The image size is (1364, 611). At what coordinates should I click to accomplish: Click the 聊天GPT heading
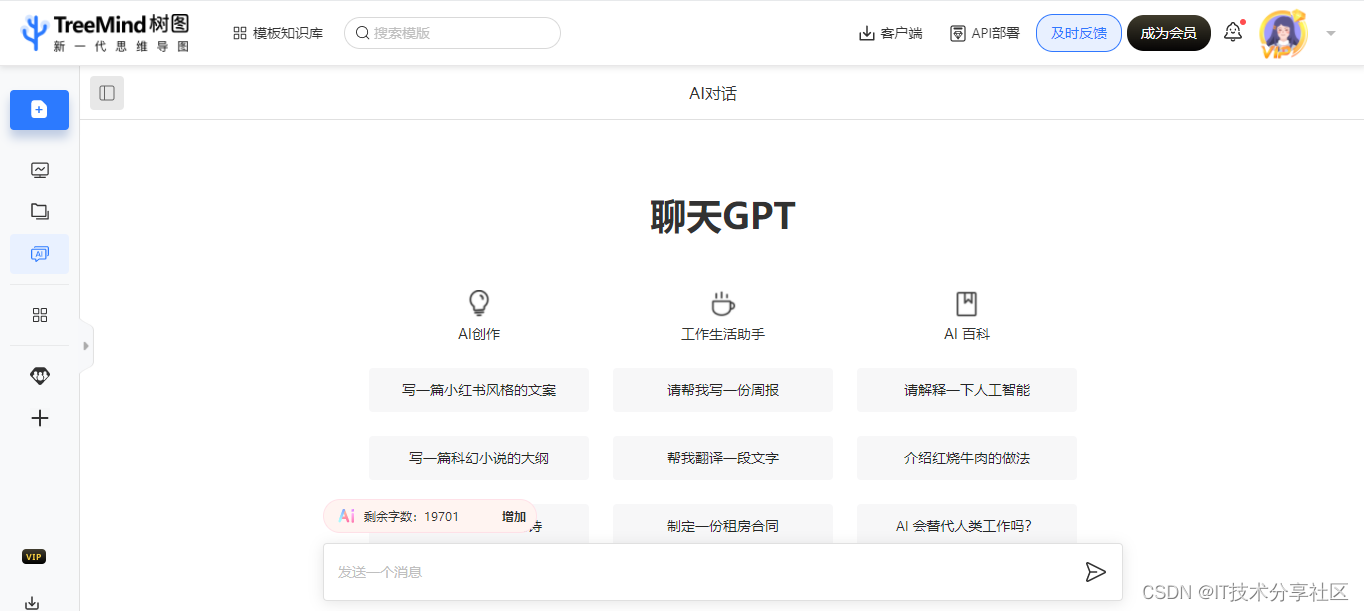tap(723, 216)
